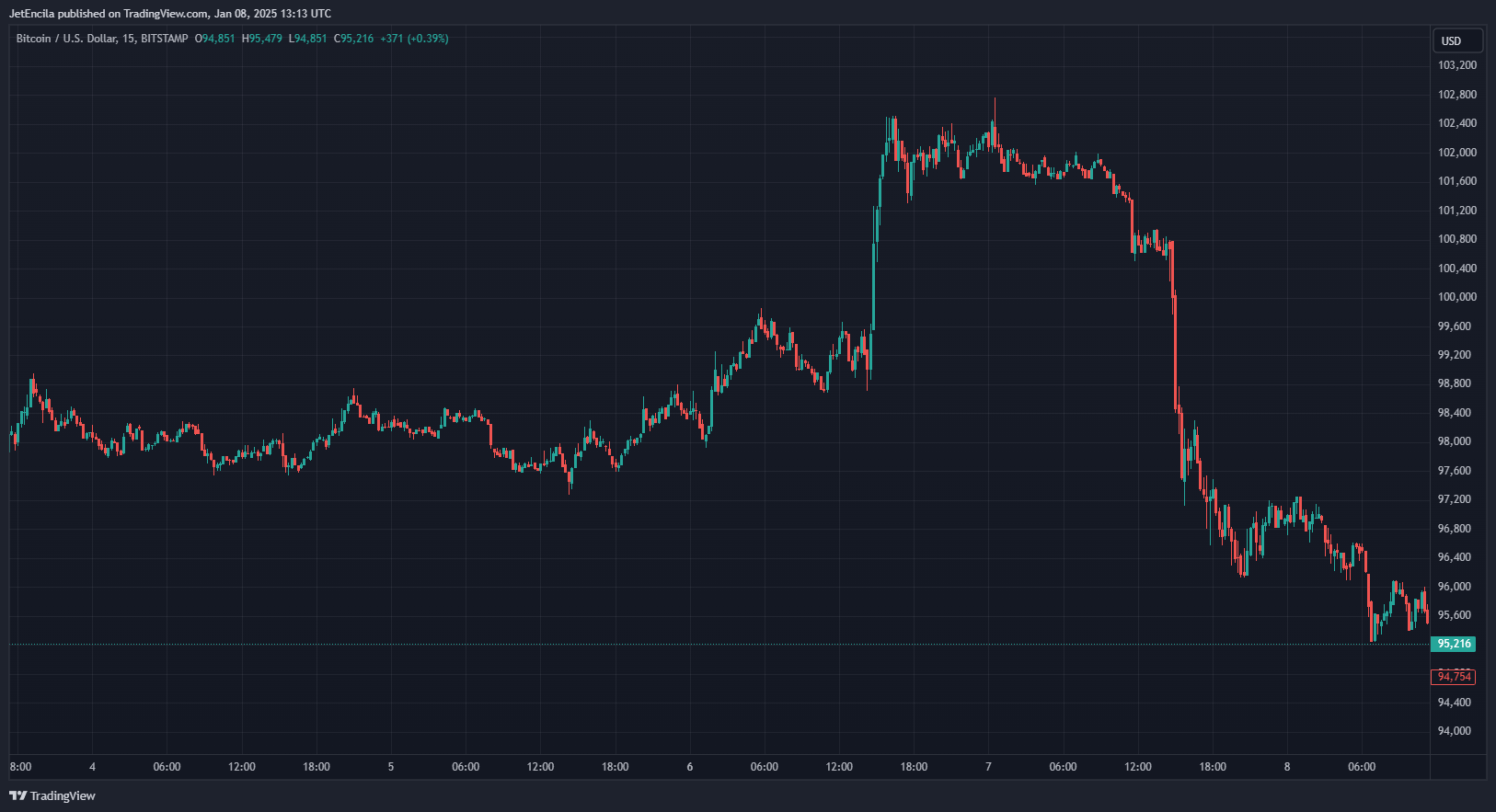Click the date label 8 on time axis
This screenshot has height=812, width=1496.
[1287, 767]
